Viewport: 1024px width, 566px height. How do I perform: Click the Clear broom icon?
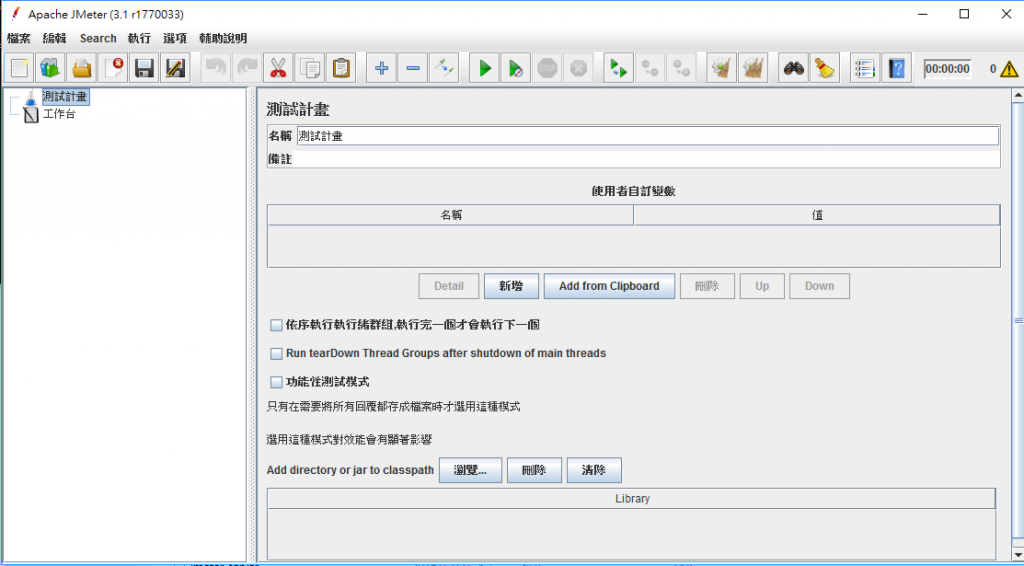[x=722, y=68]
